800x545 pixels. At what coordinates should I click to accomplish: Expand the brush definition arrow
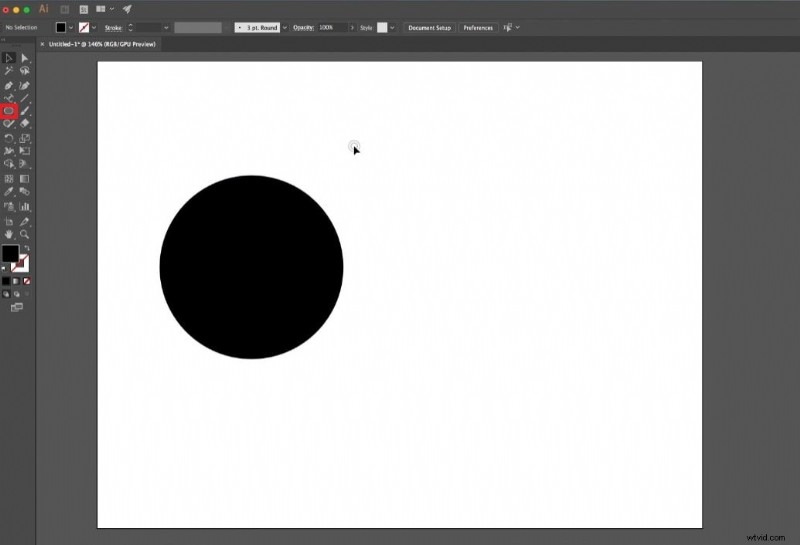pyautogui.click(x=285, y=28)
